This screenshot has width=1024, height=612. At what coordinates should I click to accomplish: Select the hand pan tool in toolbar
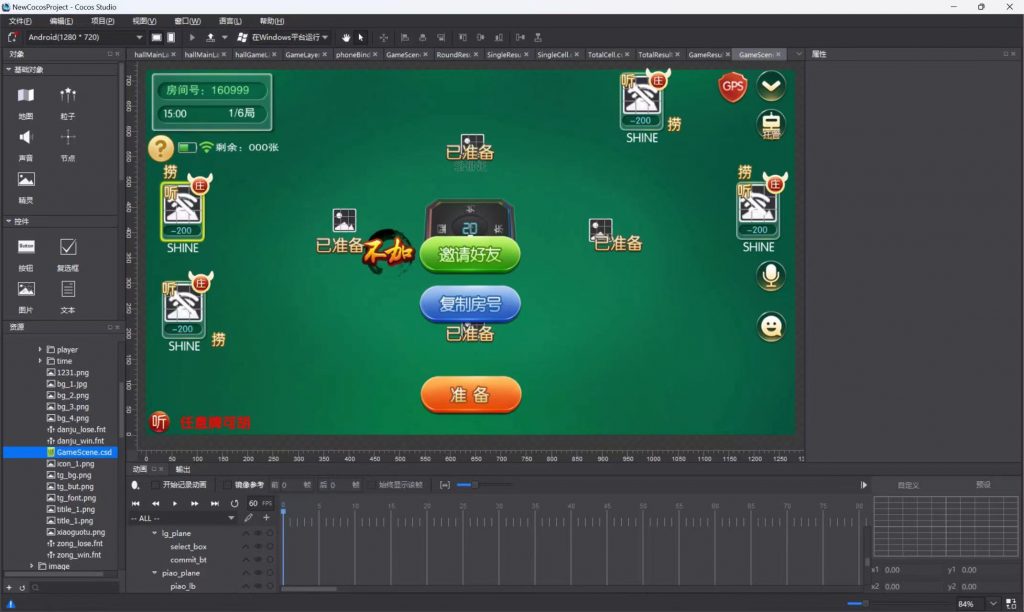tap(347, 37)
